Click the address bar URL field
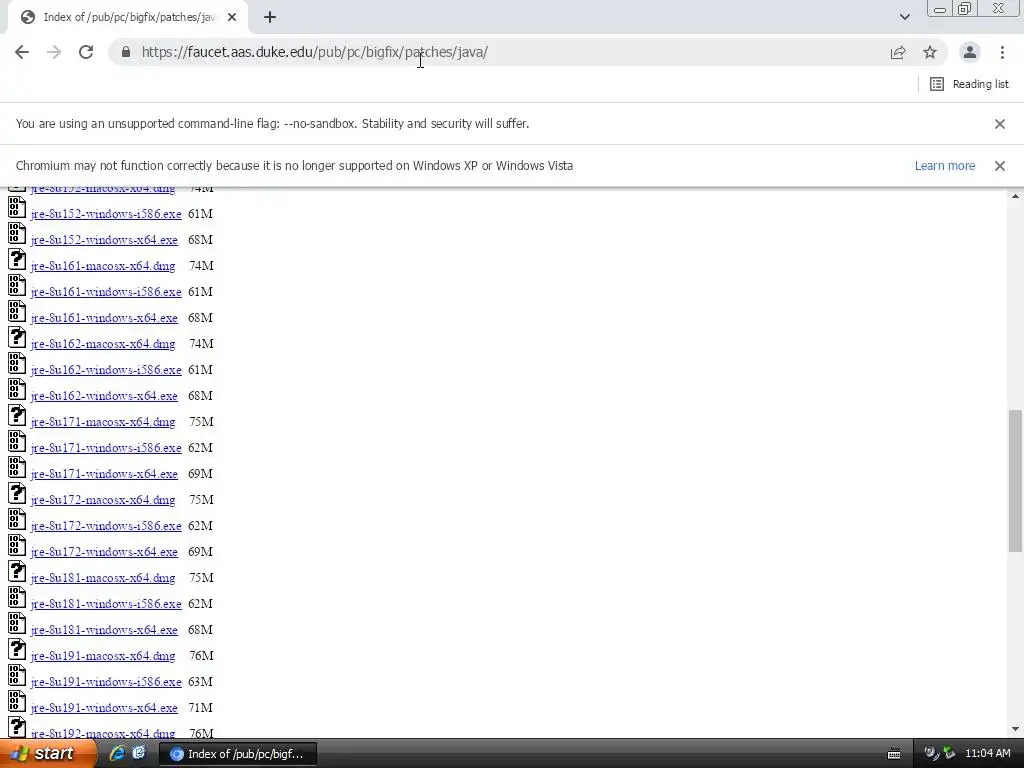The image size is (1024, 768). pyautogui.click(x=509, y=52)
